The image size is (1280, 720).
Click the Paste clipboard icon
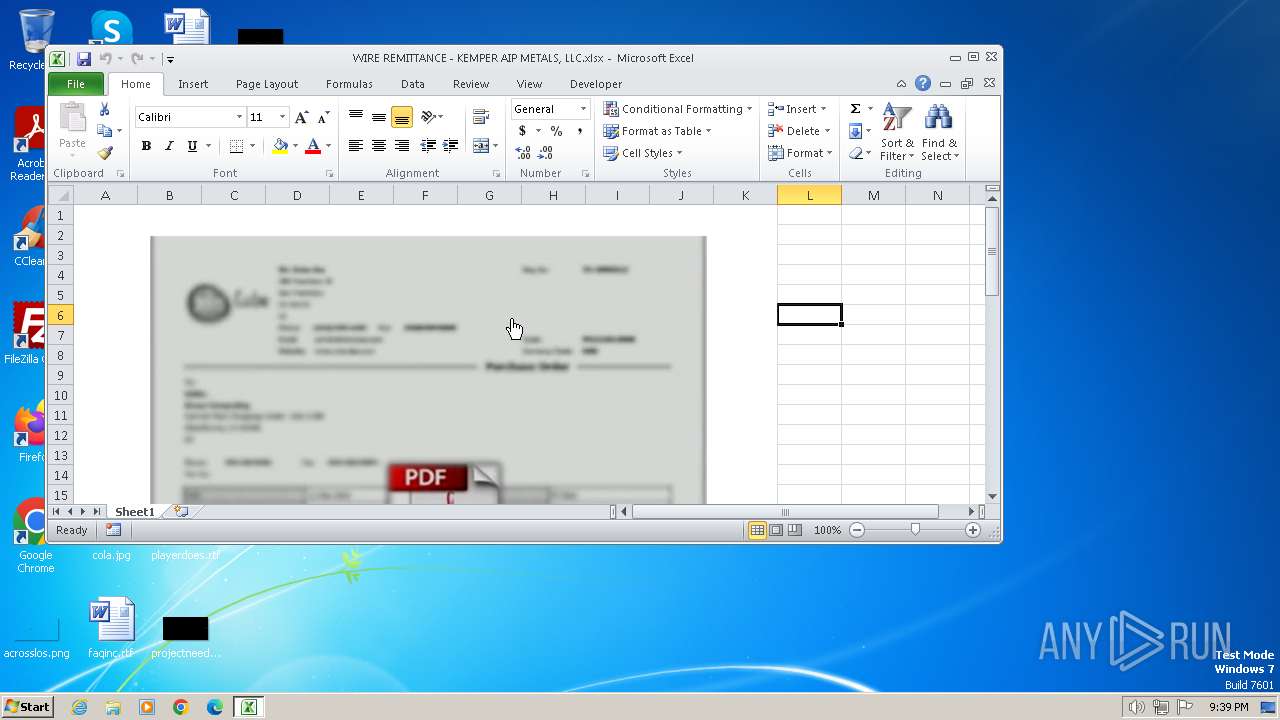coord(72,118)
